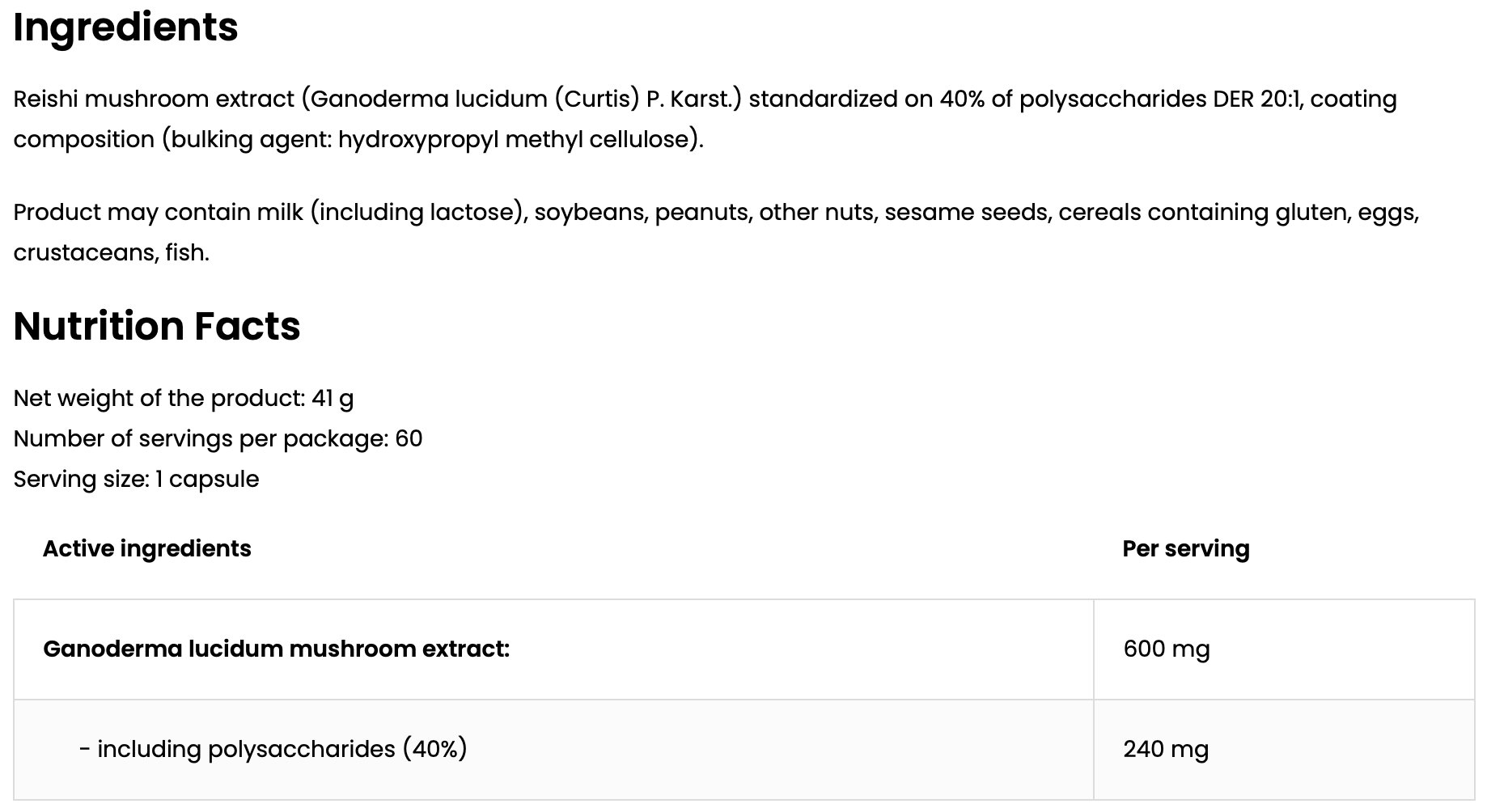The height and width of the screenshot is (812, 1487).
Task: Click the word 'crustaceans' in allergen text
Action: (x=85, y=253)
